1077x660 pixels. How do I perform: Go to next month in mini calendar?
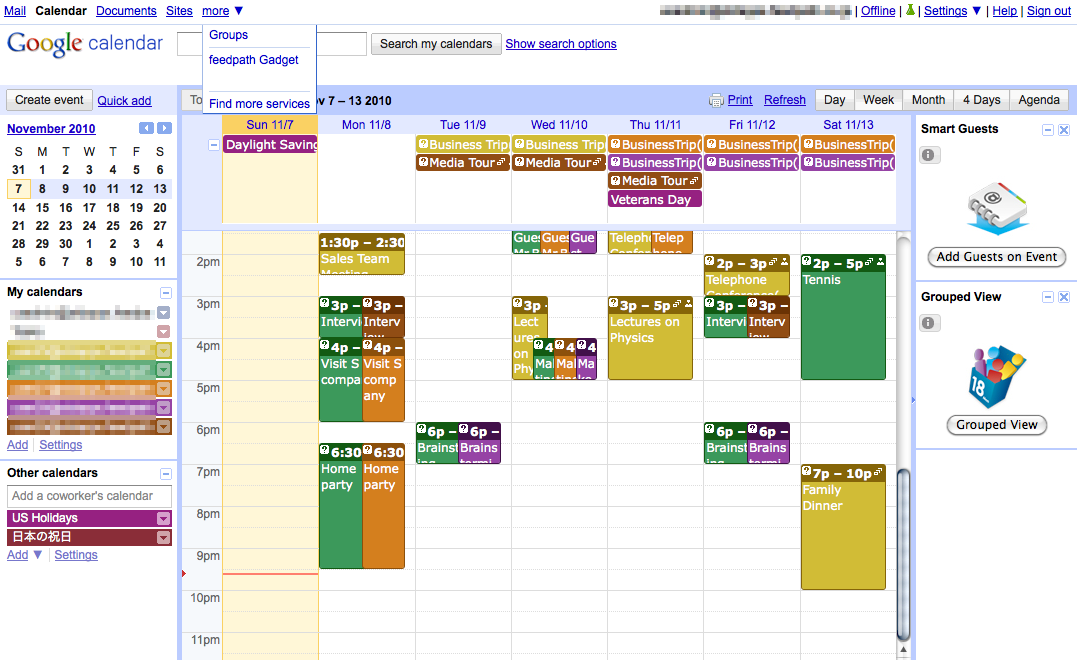point(164,128)
